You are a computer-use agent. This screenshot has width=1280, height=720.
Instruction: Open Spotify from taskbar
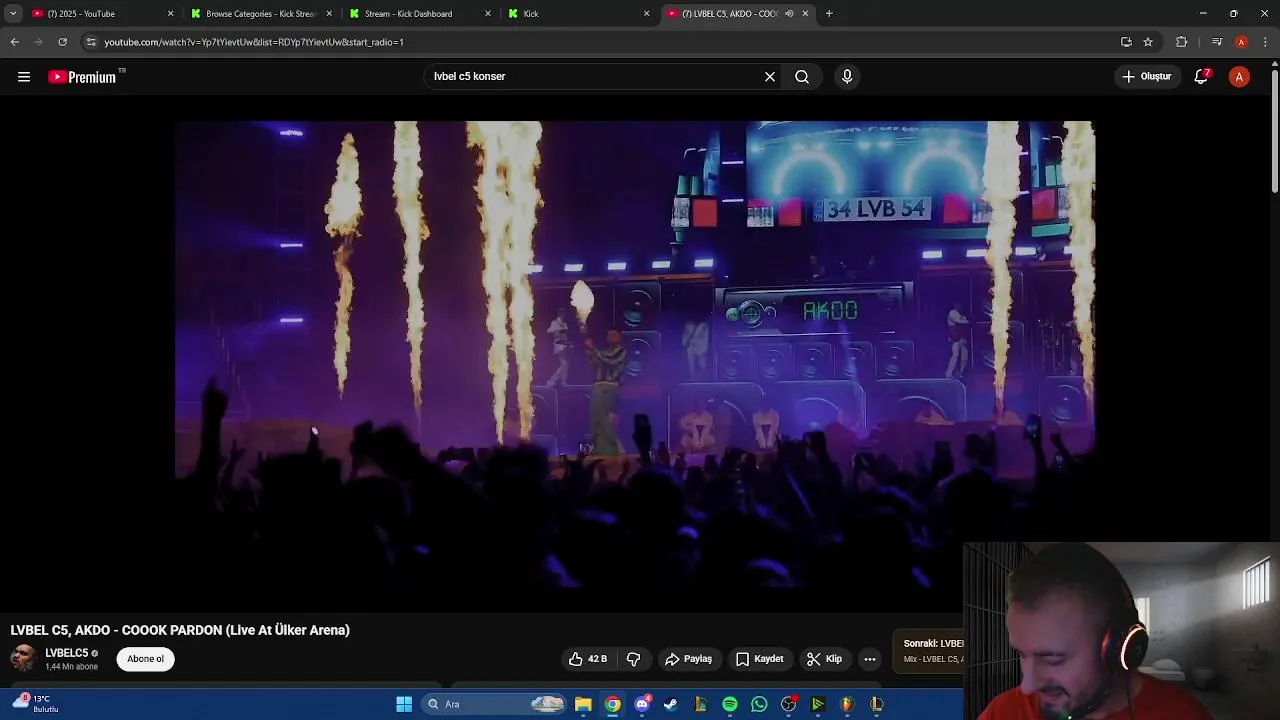pyautogui.click(x=730, y=704)
